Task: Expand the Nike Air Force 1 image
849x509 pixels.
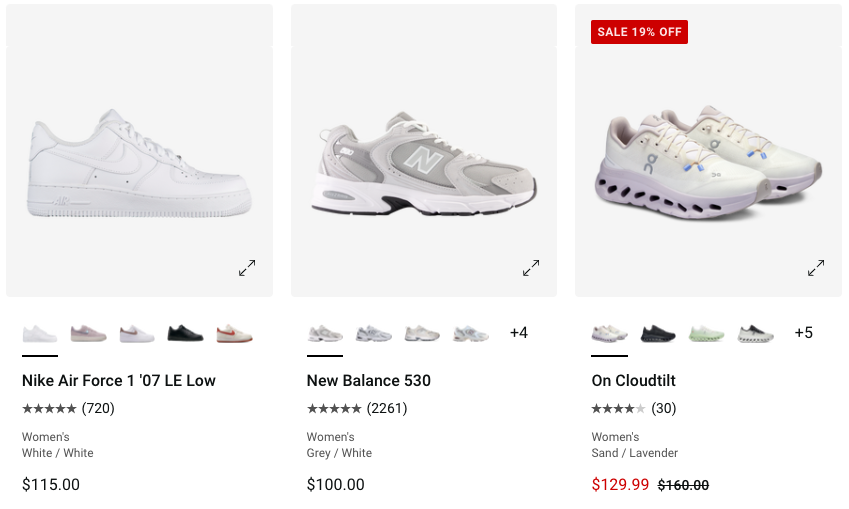Action: pos(247,268)
